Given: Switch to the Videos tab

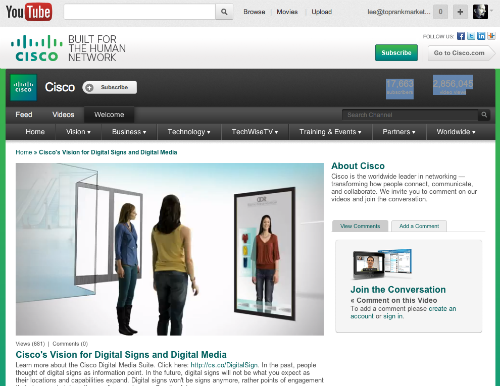Looking at the screenshot, I should [63, 115].
